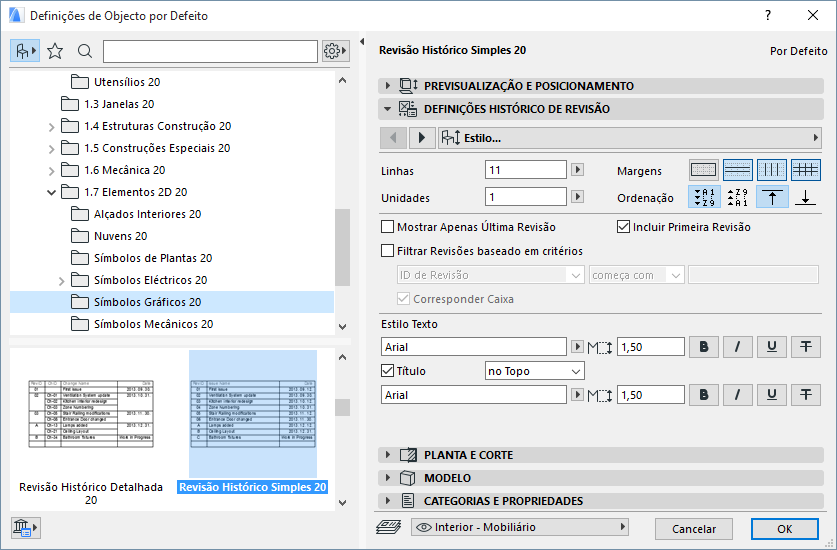837x550 pixels.
Task: Go to next settings page arrow
Action: [x=422, y=138]
